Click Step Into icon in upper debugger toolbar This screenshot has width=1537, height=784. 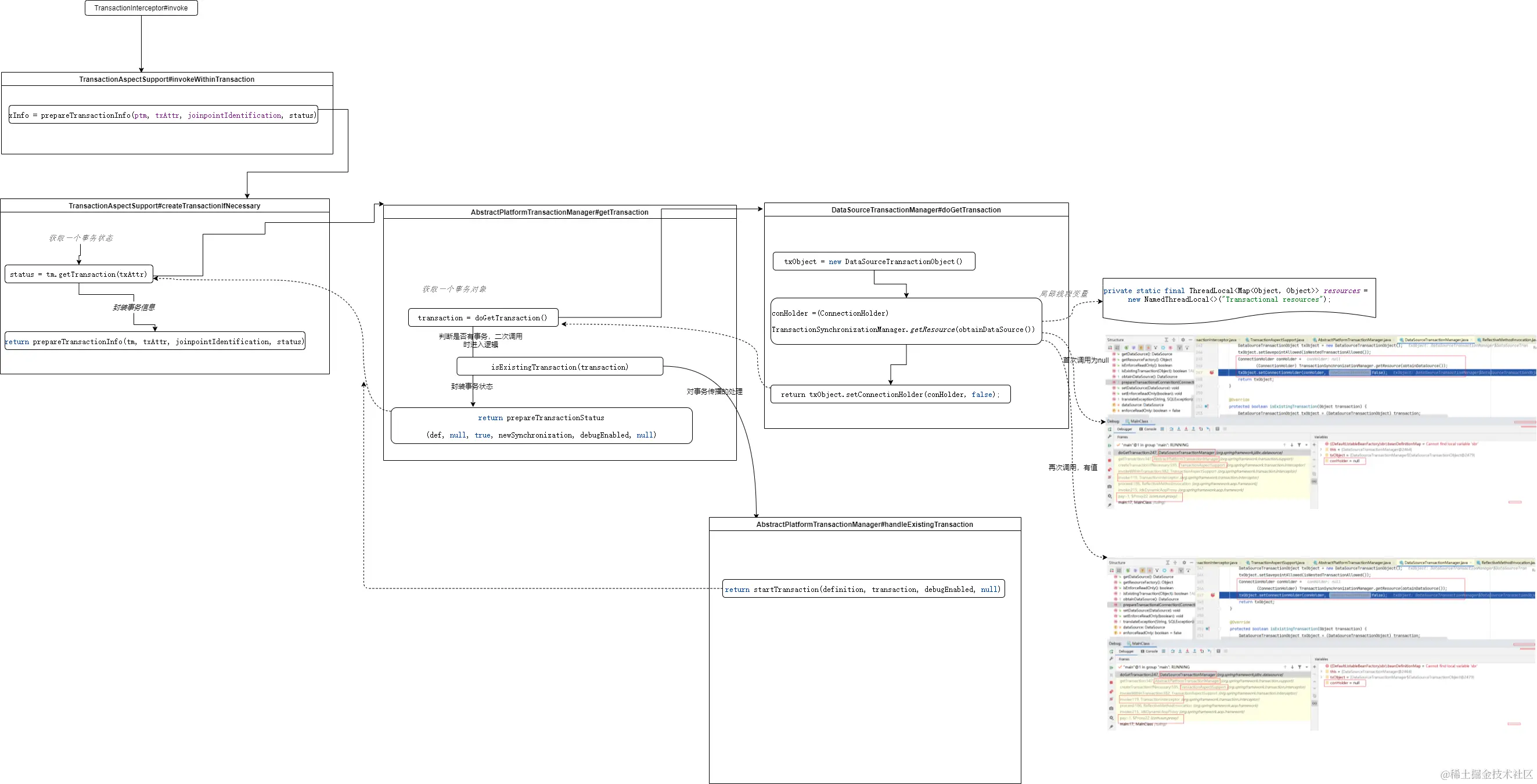pos(1179,429)
